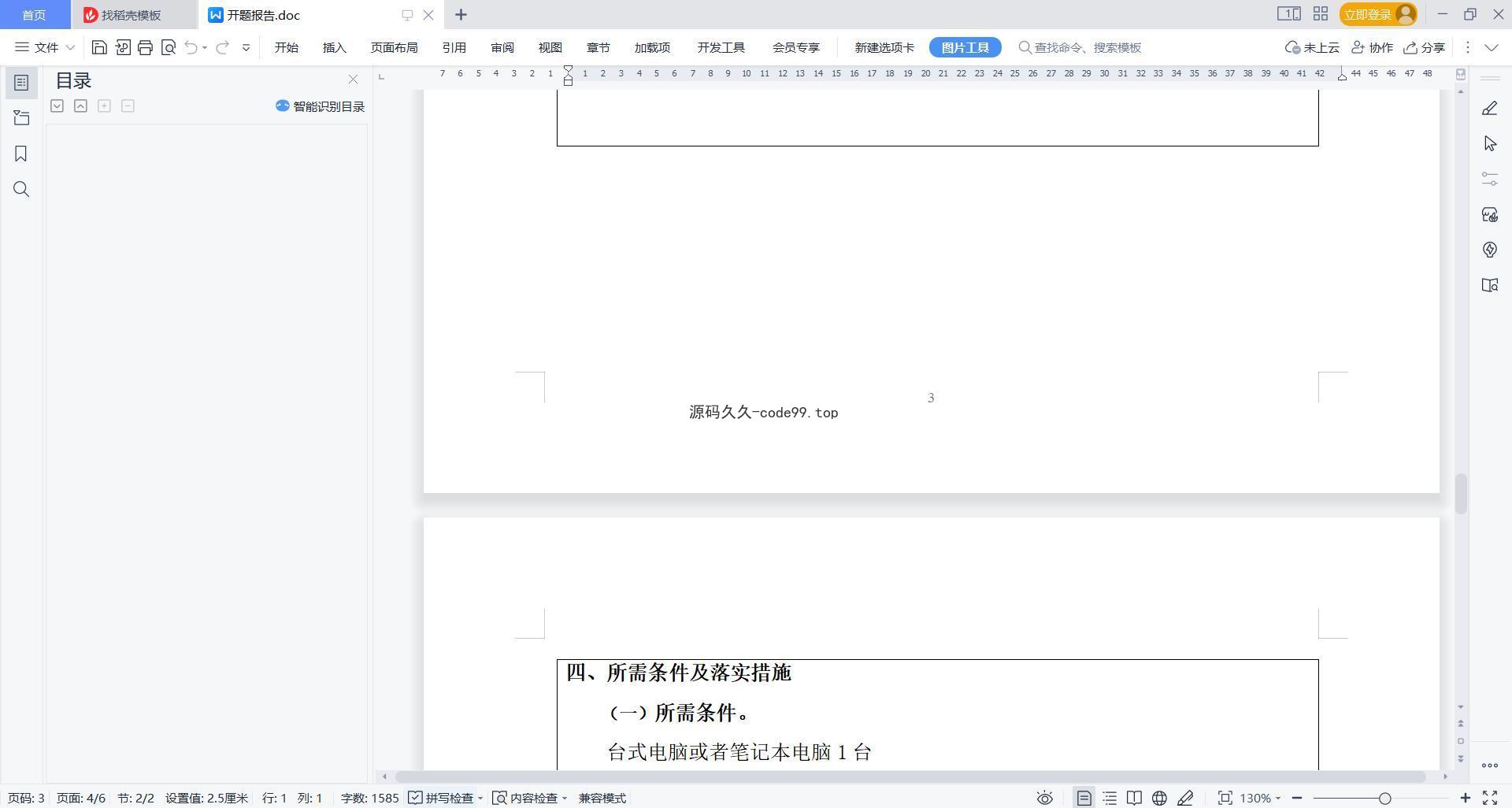This screenshot has height=808, width=1512.
Task: Click the 协作 button
Action: [x=1373, y=47]
